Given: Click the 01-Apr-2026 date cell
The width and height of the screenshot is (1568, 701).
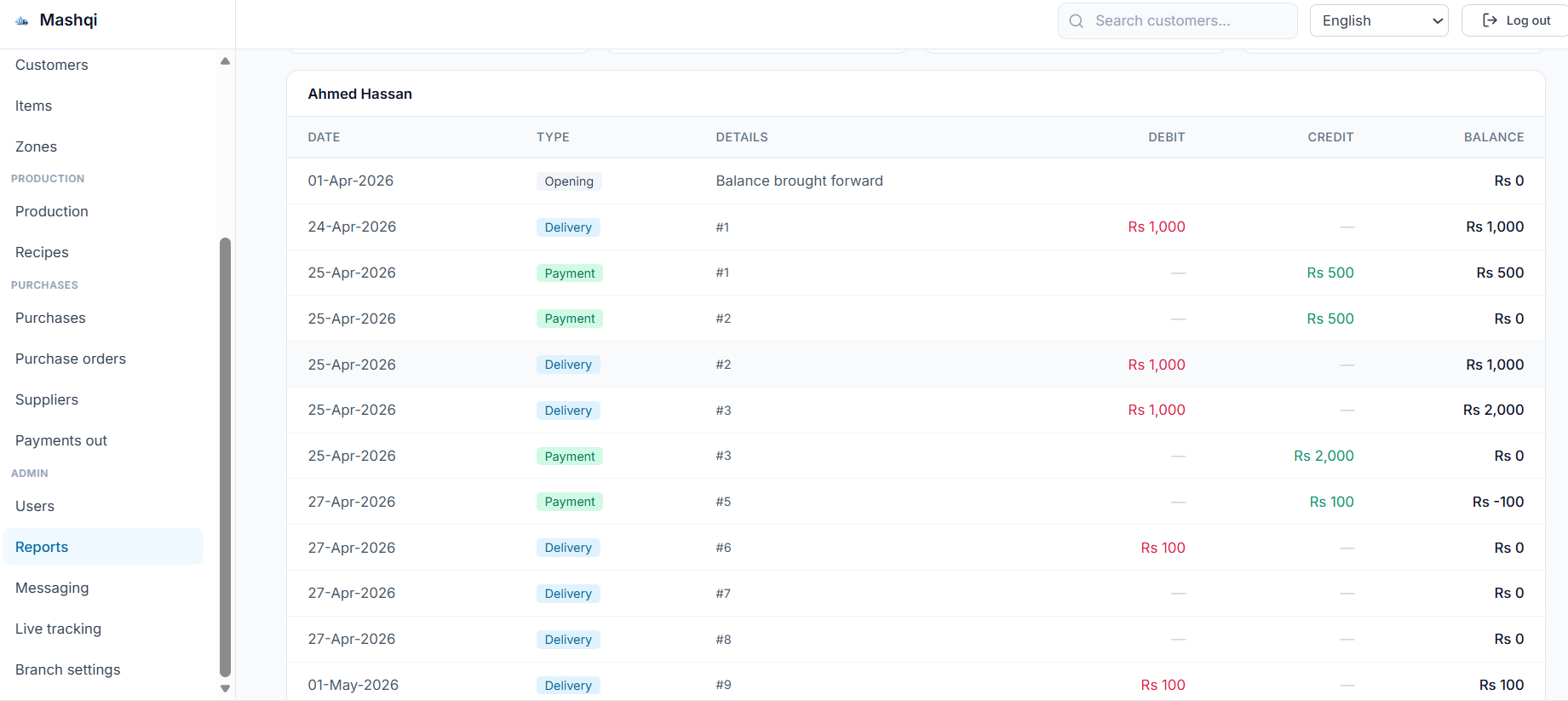Looking at the screenshot, I should click(x=350, y=181).
